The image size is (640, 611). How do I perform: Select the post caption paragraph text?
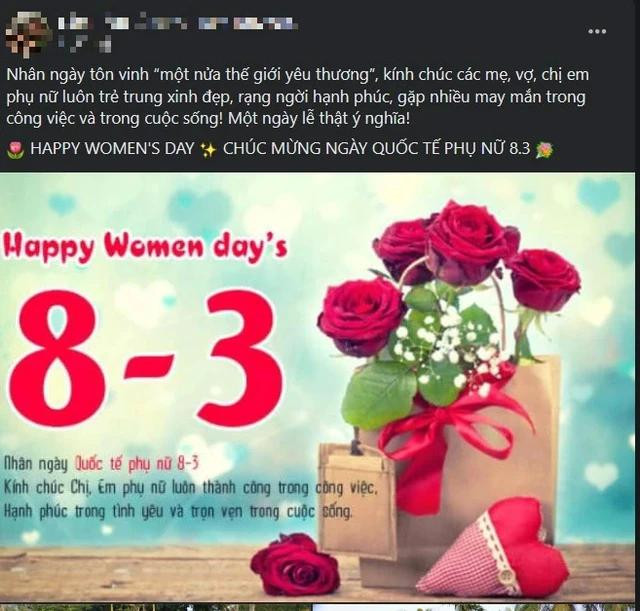pos(297,97)
